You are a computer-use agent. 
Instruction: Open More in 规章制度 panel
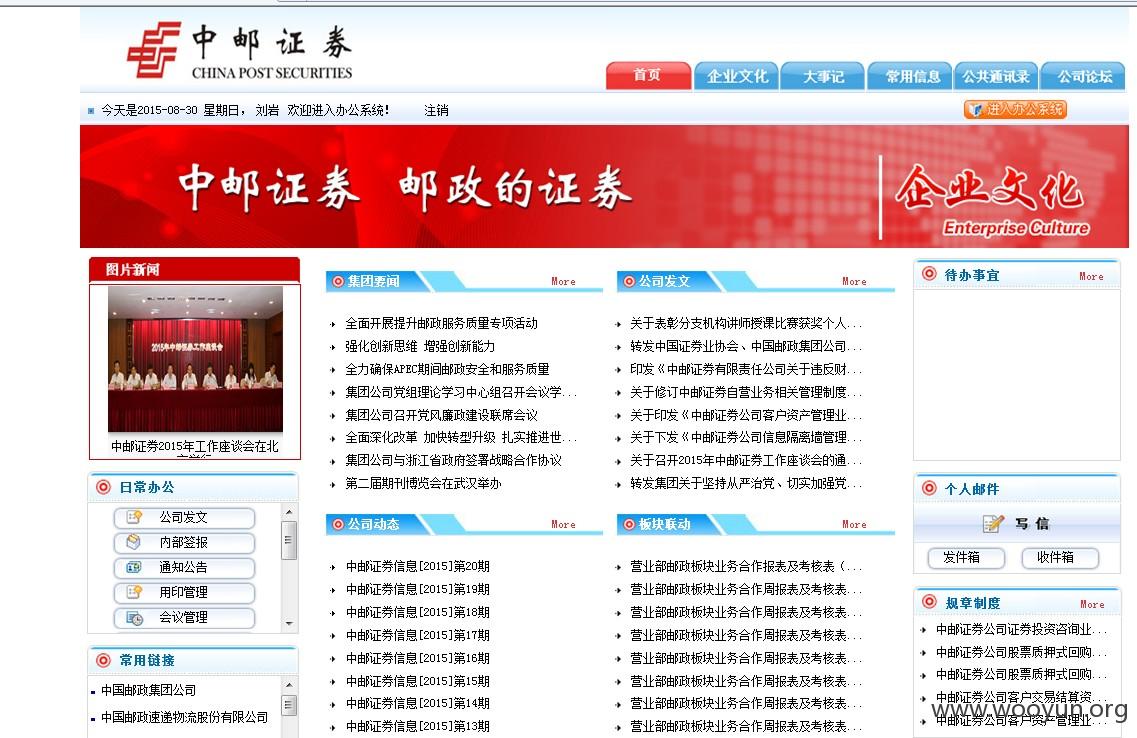(1092, 604)
